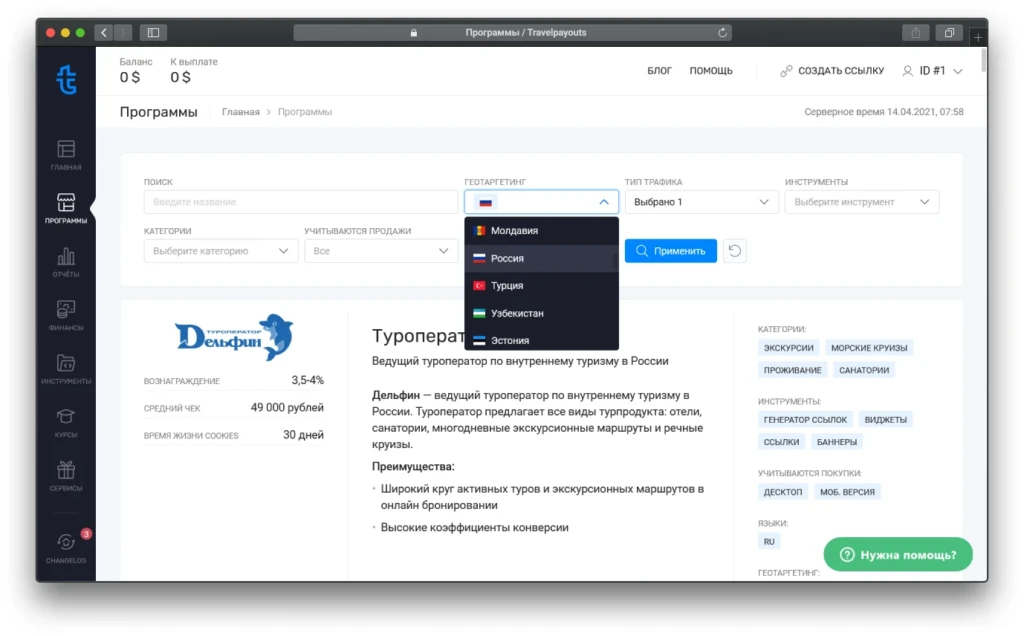Open the Геотаргетинг dropdown
Image resolution: width=1024 pixels, height=636 pixels.
coord(541,202)
